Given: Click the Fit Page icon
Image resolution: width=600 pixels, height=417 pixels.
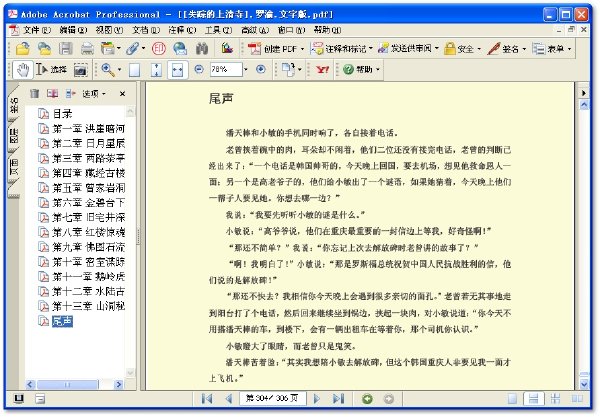Looking at the screenshot, I should pos(156,70).
